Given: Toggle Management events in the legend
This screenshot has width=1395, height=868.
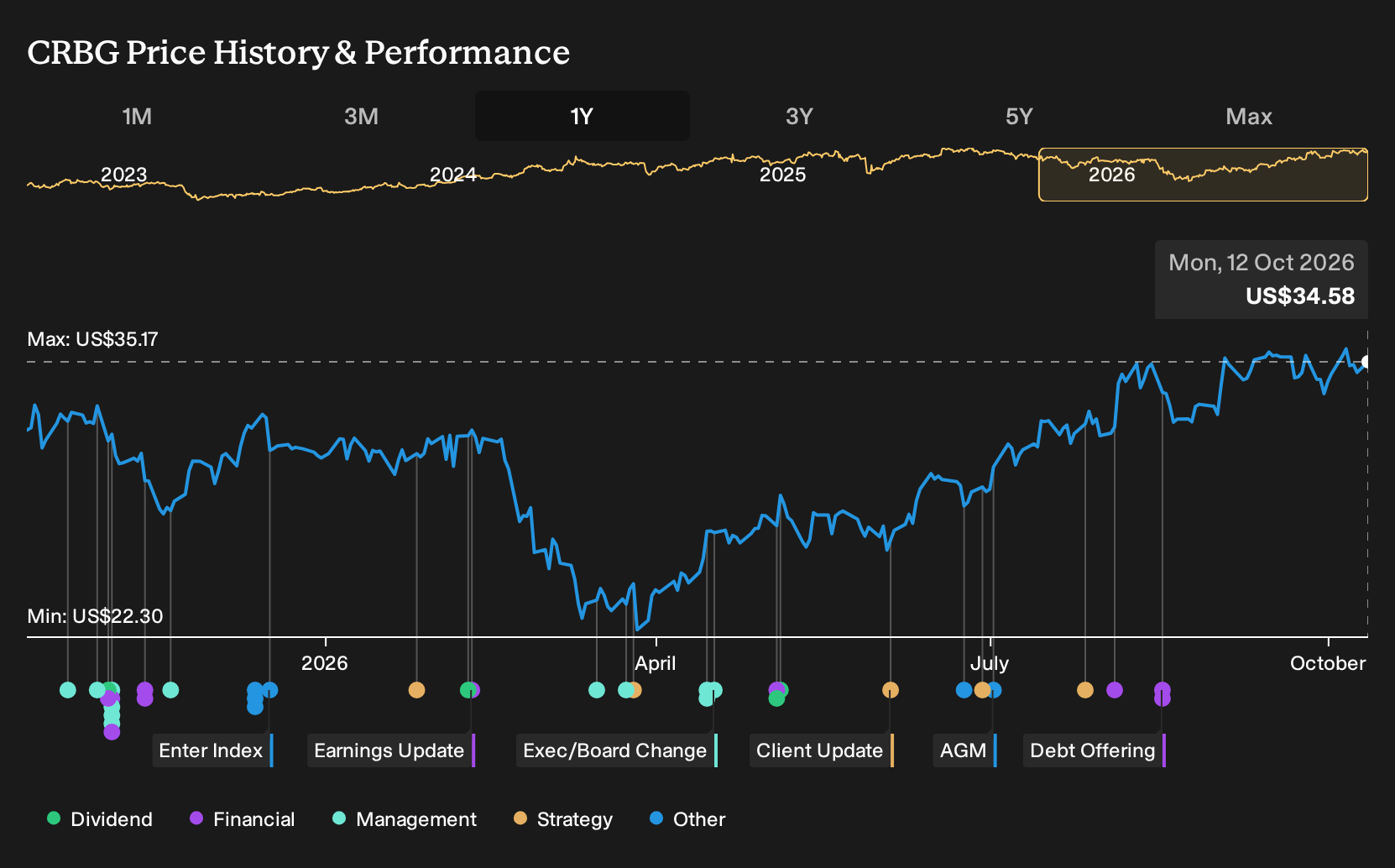Looking at the screenshot, I should pos(404,819).
